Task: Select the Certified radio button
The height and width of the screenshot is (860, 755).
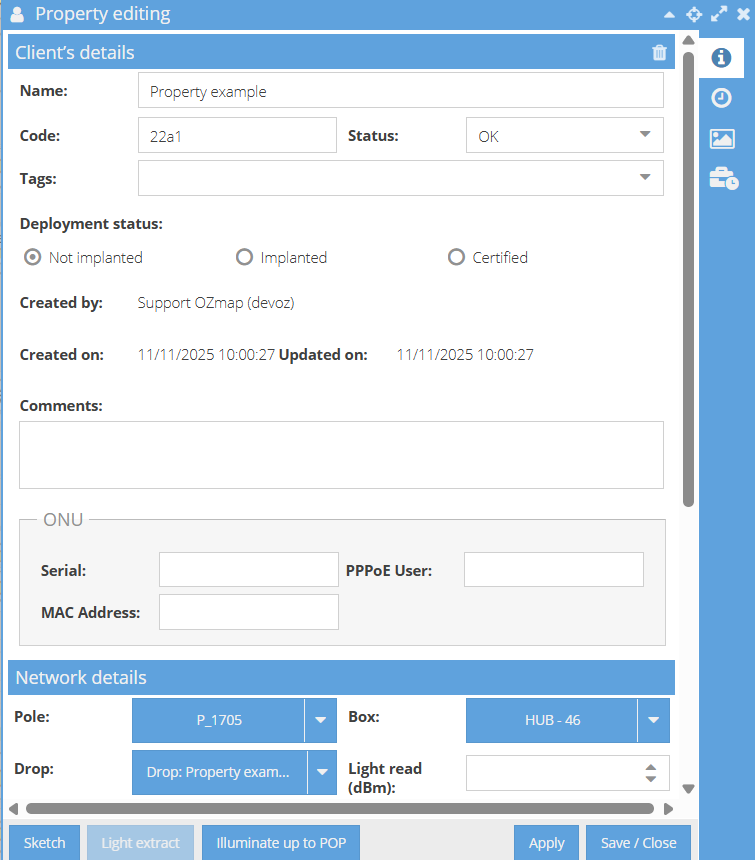Action: 456,257
